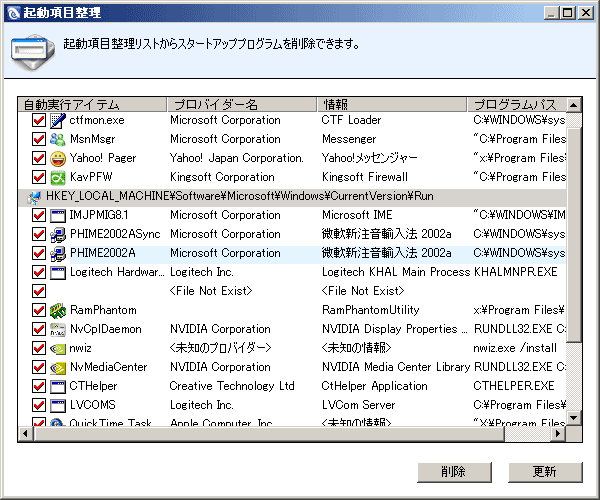
Task: Click the IMJPMIG8.1 window icon
Action: tap(58, 215)
